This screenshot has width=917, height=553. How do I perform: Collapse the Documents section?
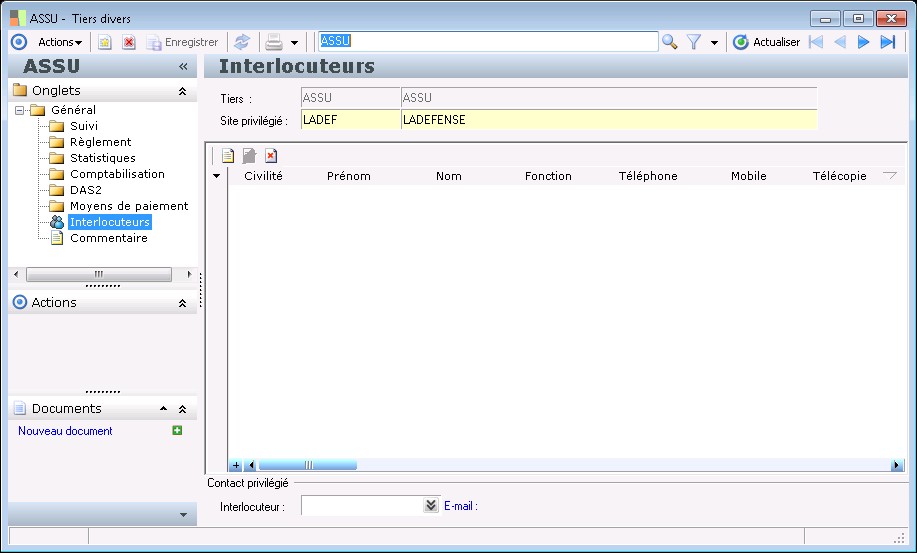pyautogui.click(x=182, y=409)
